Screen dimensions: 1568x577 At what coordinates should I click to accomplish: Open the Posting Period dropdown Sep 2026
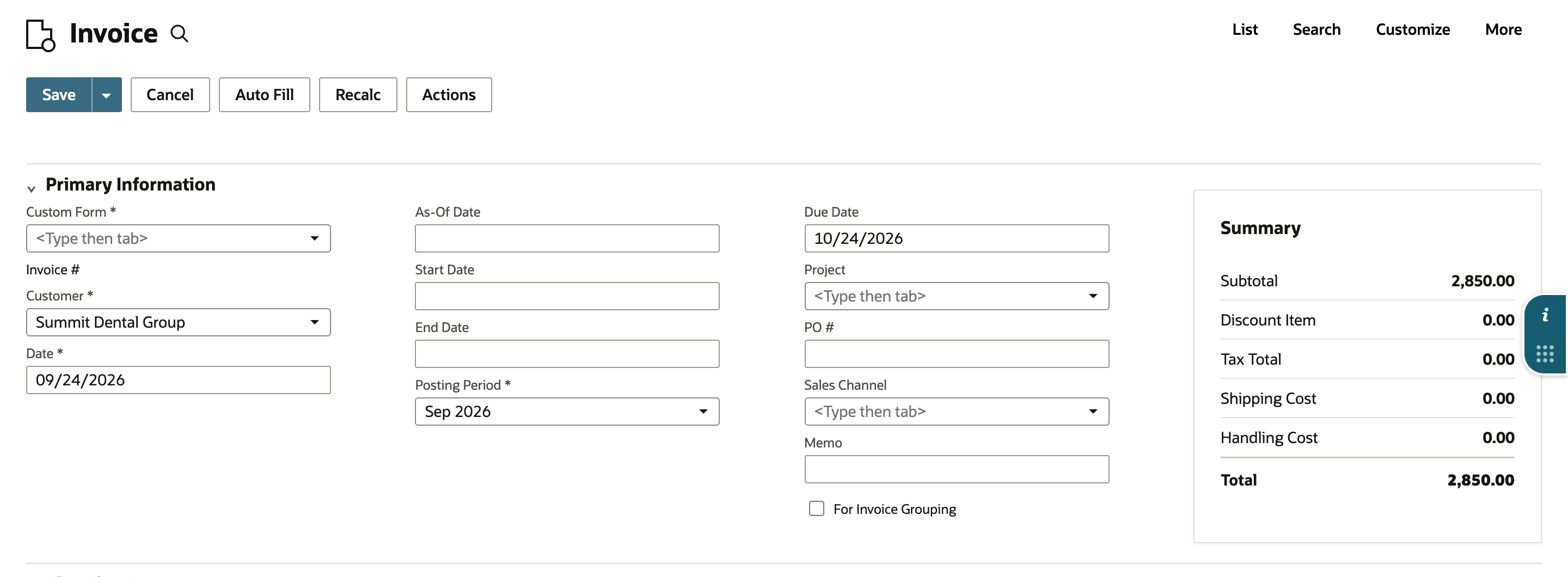pos(567,412)
